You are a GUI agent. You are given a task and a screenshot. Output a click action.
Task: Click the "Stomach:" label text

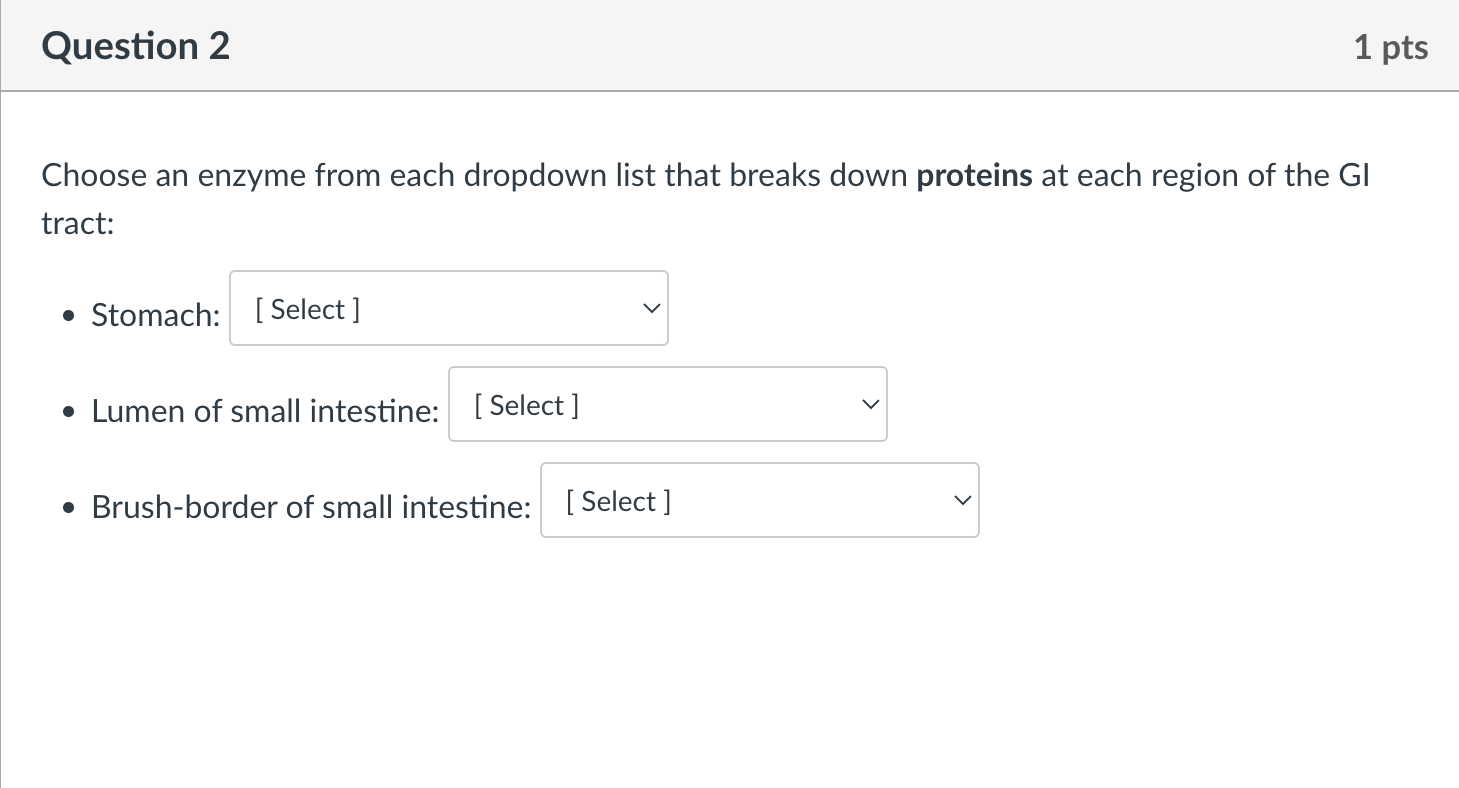[156, 316]
